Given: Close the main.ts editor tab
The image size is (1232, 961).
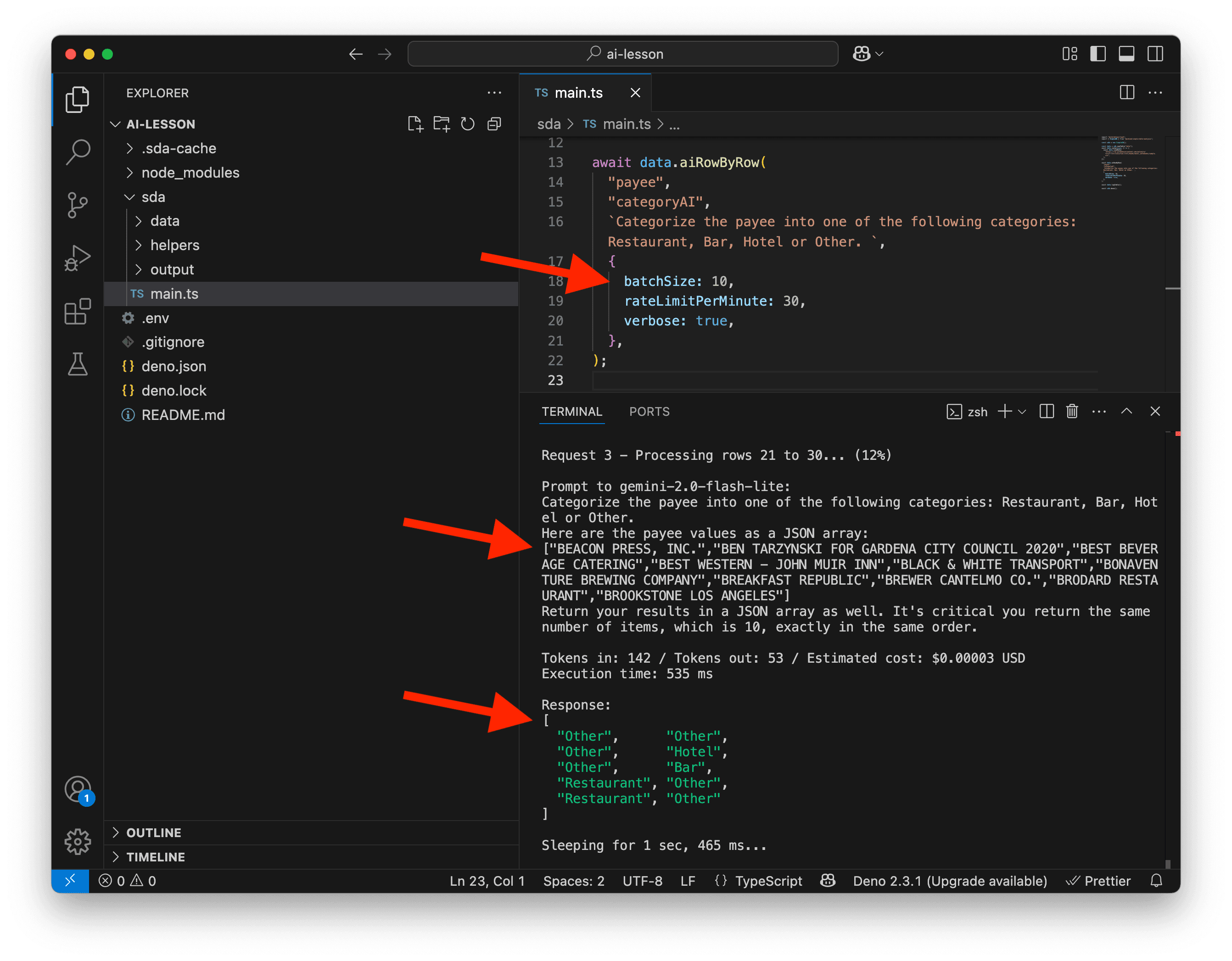Looking at the screenshot, I should coord(635,93).
